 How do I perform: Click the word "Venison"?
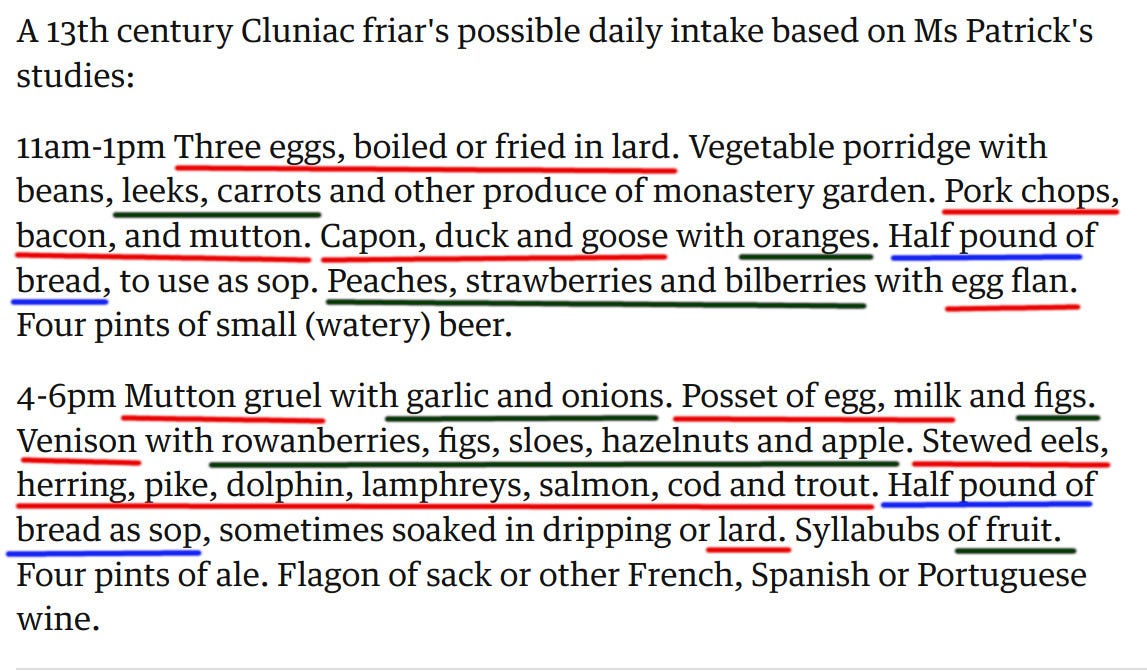[x=77, y=441]
